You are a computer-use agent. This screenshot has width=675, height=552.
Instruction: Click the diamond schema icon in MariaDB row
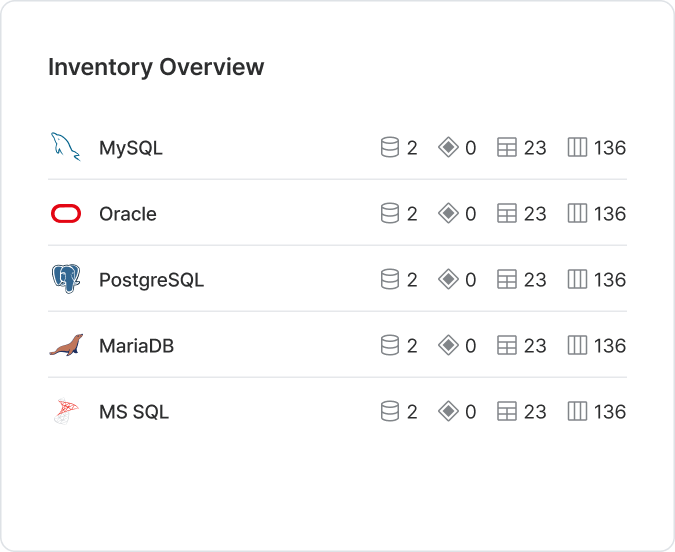(448, 345)
